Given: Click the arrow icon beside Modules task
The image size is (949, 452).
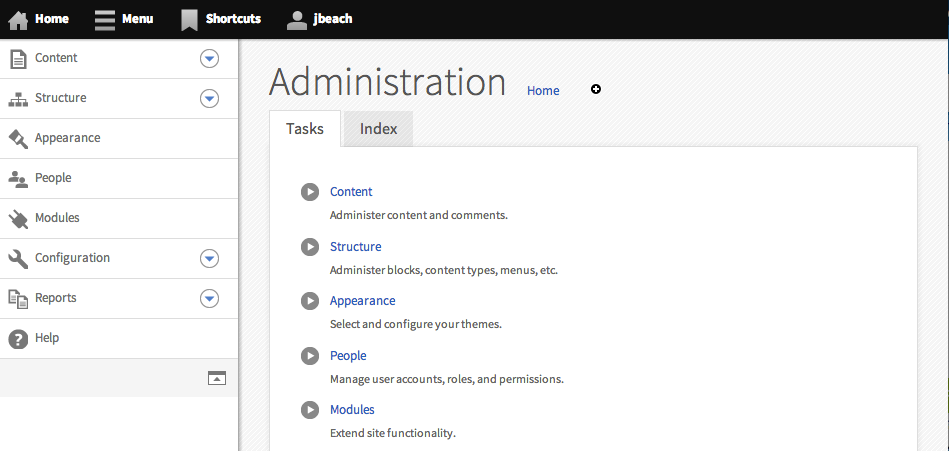Looking at the screenshot, I should tap(310, 410).
